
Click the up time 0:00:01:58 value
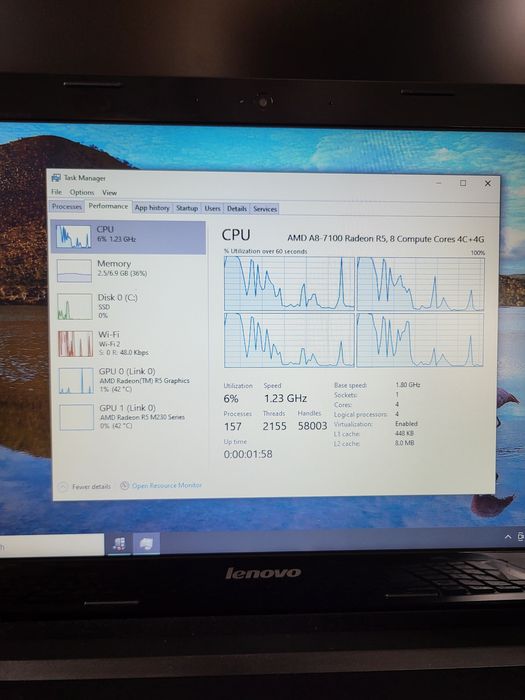click(248, 454)
